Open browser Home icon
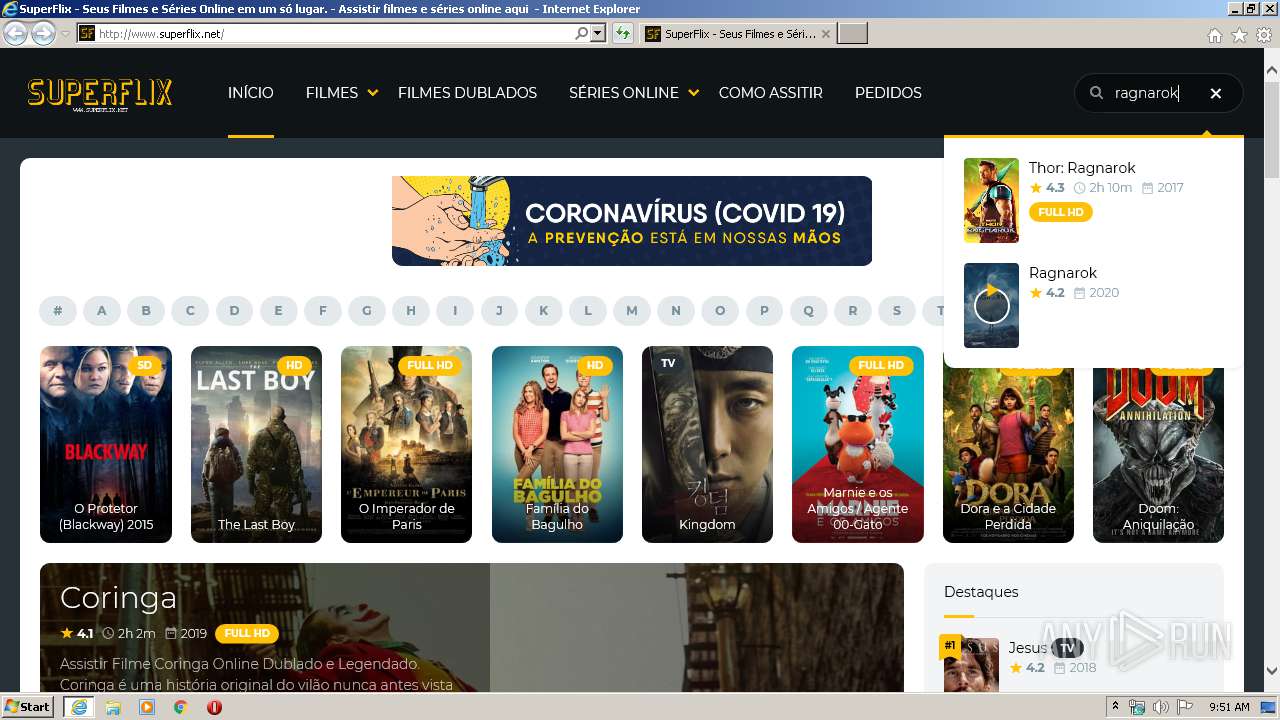This screenshot has width=1280, height=720. (x=1214, y=35)
